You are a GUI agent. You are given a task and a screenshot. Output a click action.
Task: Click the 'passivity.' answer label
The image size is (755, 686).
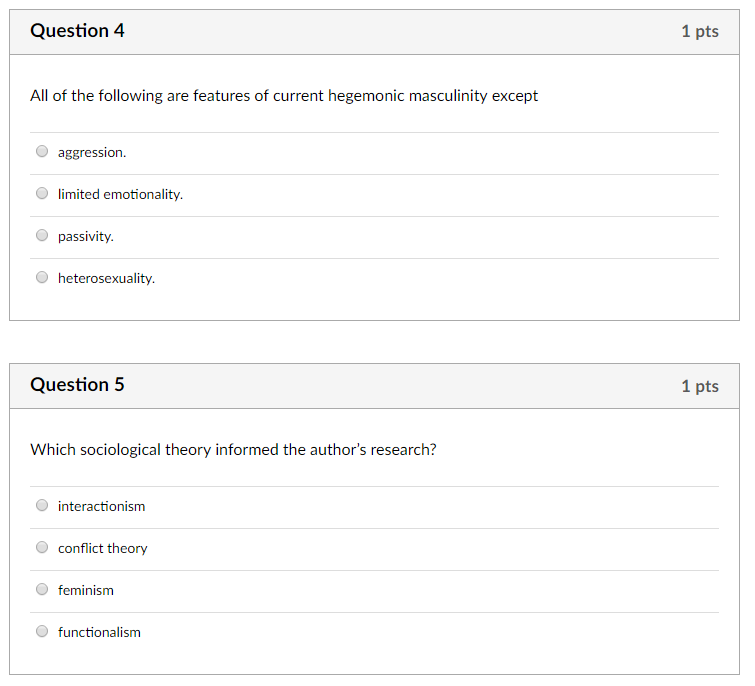(86, 237)
